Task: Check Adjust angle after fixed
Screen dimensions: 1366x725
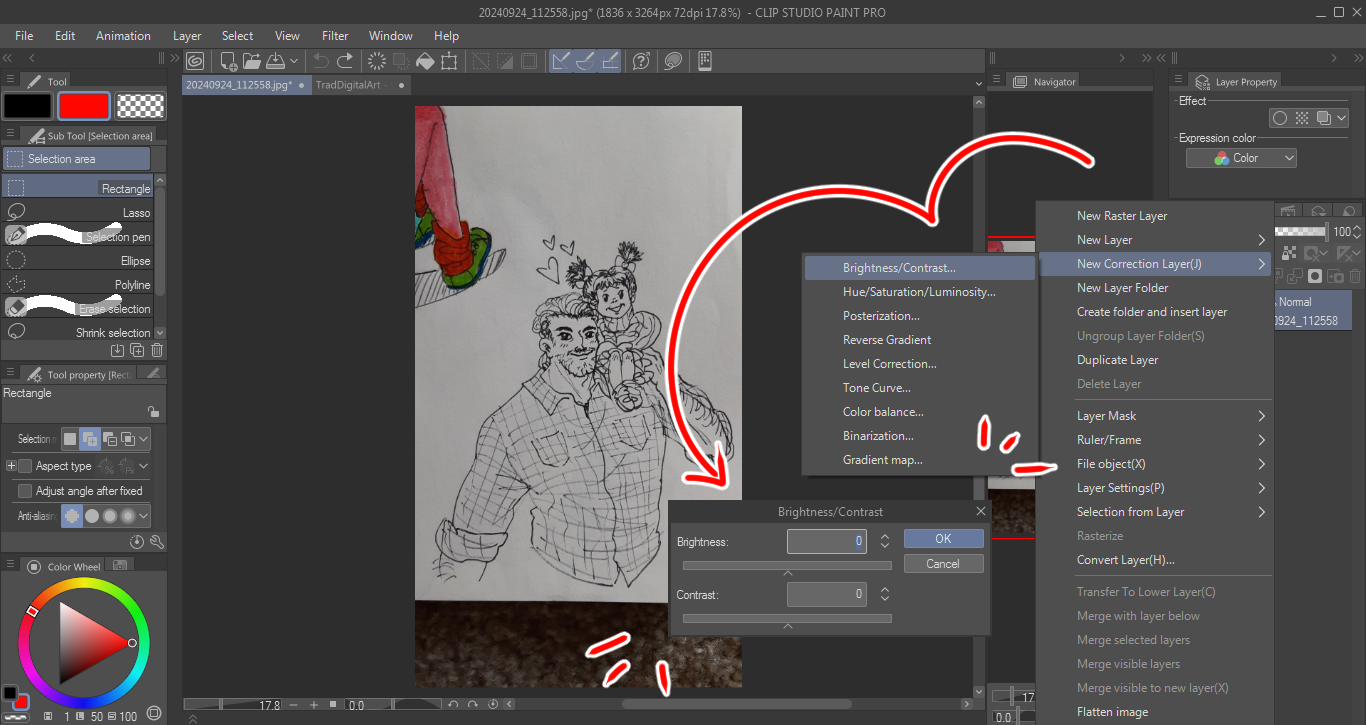Action: coord(25,491)
